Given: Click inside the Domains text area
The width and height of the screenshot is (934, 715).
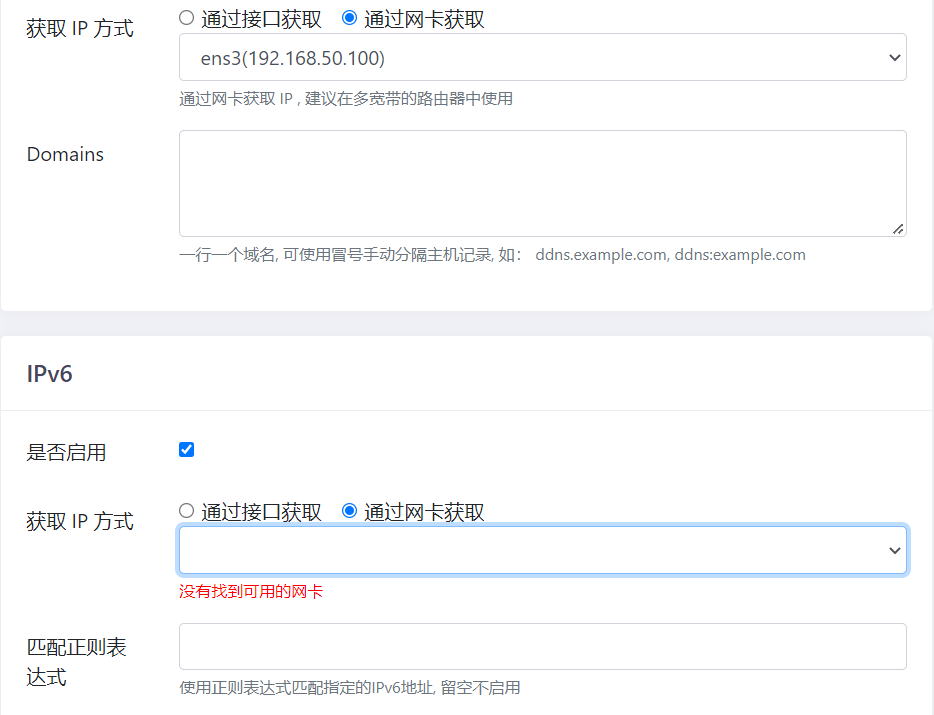Looking at the screenshot, I should (x=540, y=183).
